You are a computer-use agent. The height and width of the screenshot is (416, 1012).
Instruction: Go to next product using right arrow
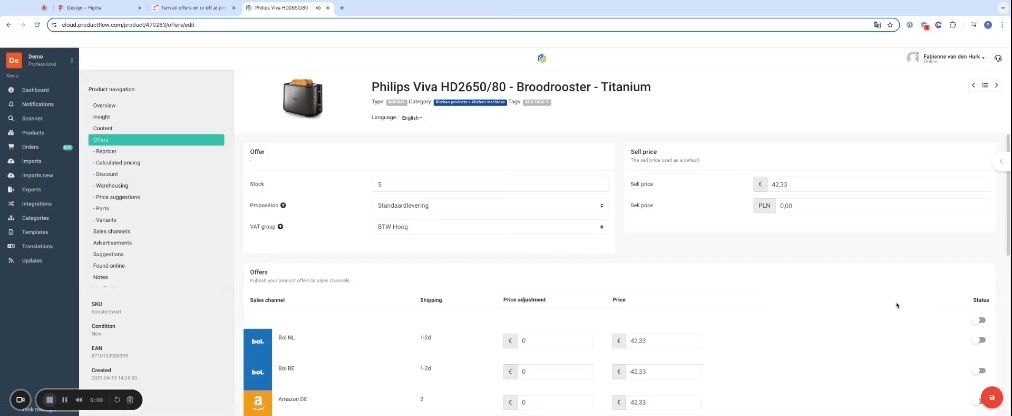(x=996, y=85)
